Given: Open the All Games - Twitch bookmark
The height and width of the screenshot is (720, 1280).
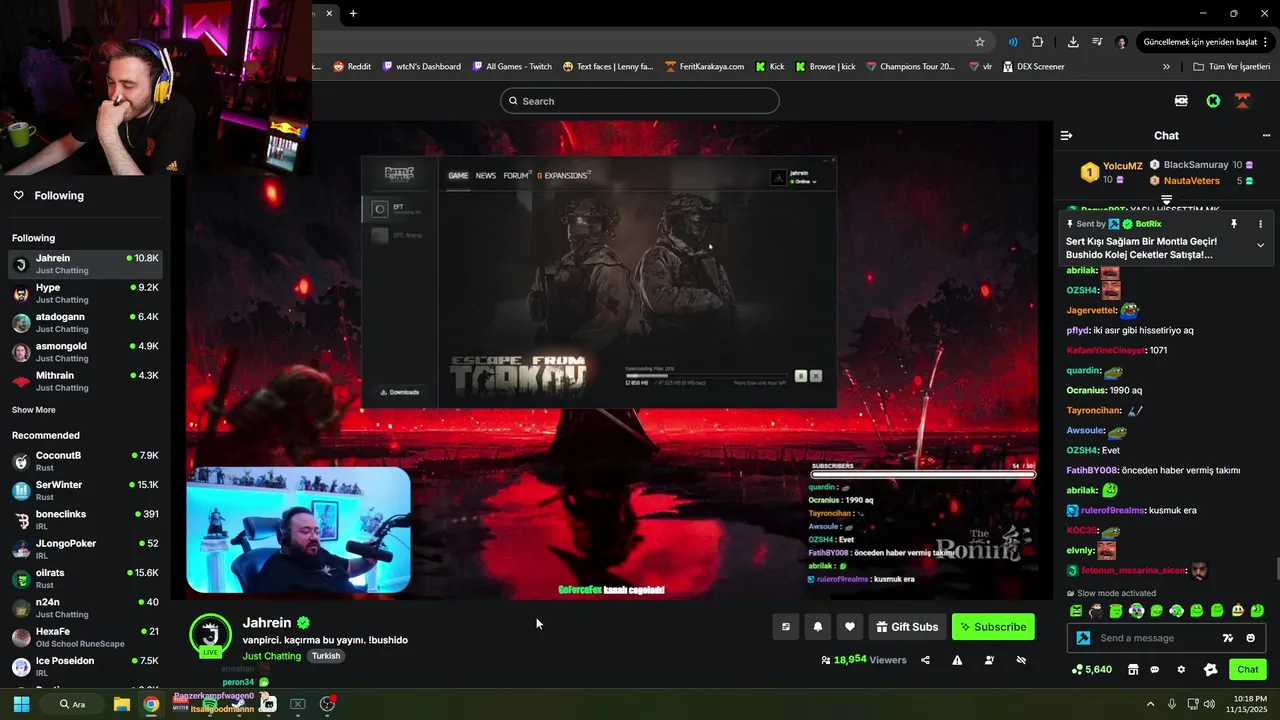Looking at the screenshot, I should click(512, 67).
